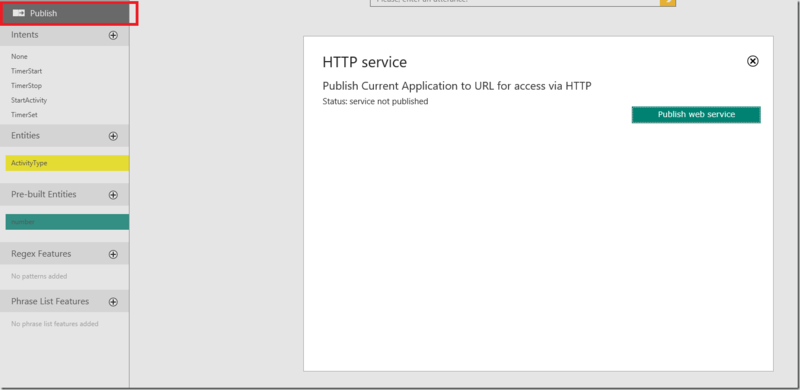Click the 'No patterns added' text
Image resolution: width=800 pixels, height=390 pixels.
(x=39, y=276)
